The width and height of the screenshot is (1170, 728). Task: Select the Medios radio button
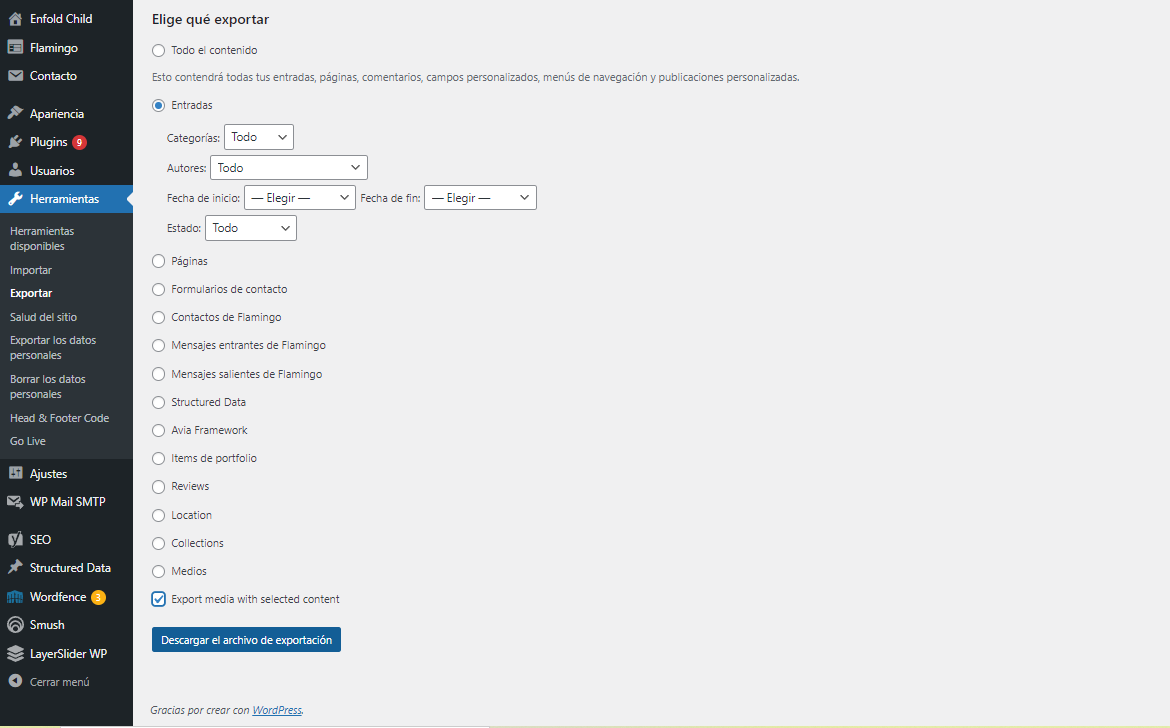click(158, 571)
